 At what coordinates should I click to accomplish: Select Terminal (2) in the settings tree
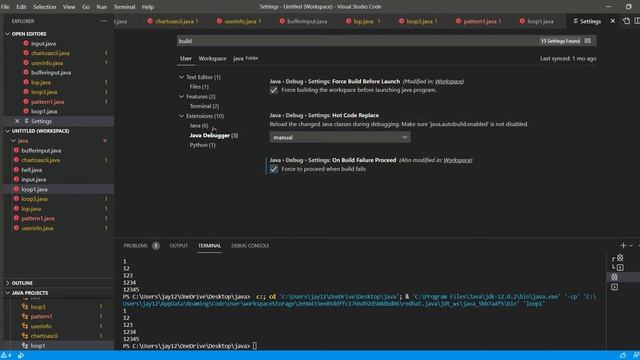tap(204, 106)
